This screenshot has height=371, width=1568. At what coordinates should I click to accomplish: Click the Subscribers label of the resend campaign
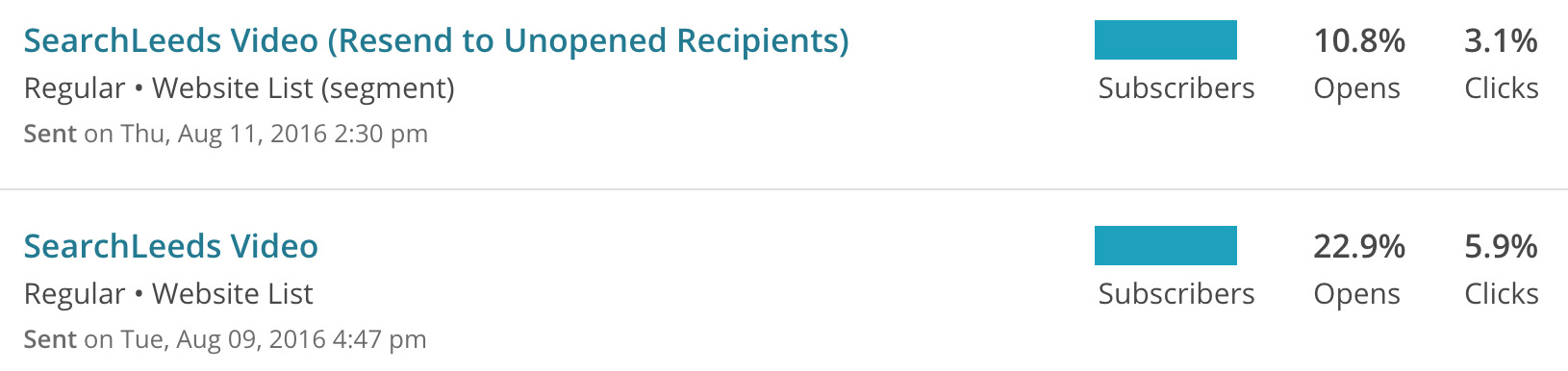tap(1176, 87)
